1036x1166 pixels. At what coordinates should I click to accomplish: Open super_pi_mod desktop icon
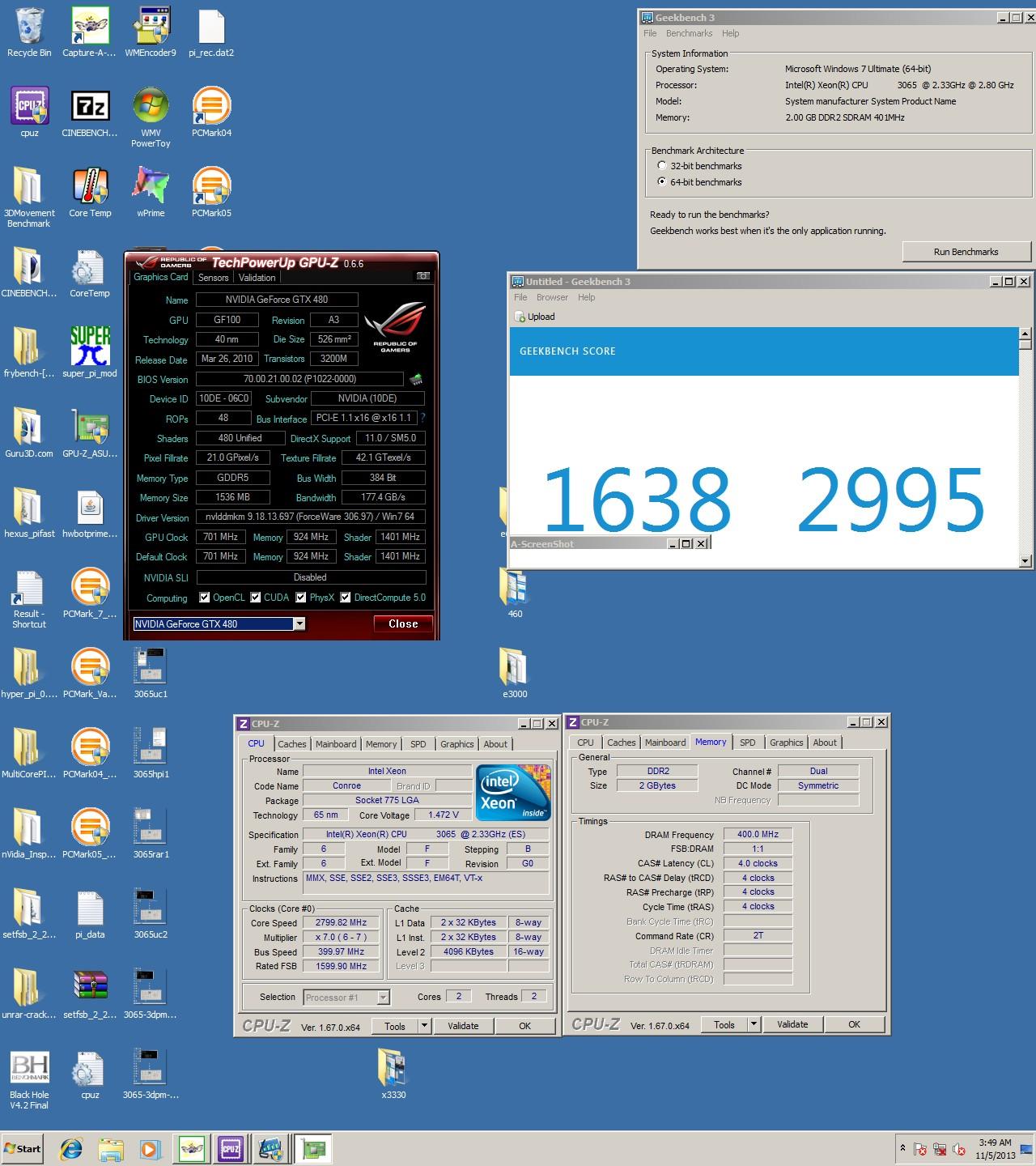(90, 353)
